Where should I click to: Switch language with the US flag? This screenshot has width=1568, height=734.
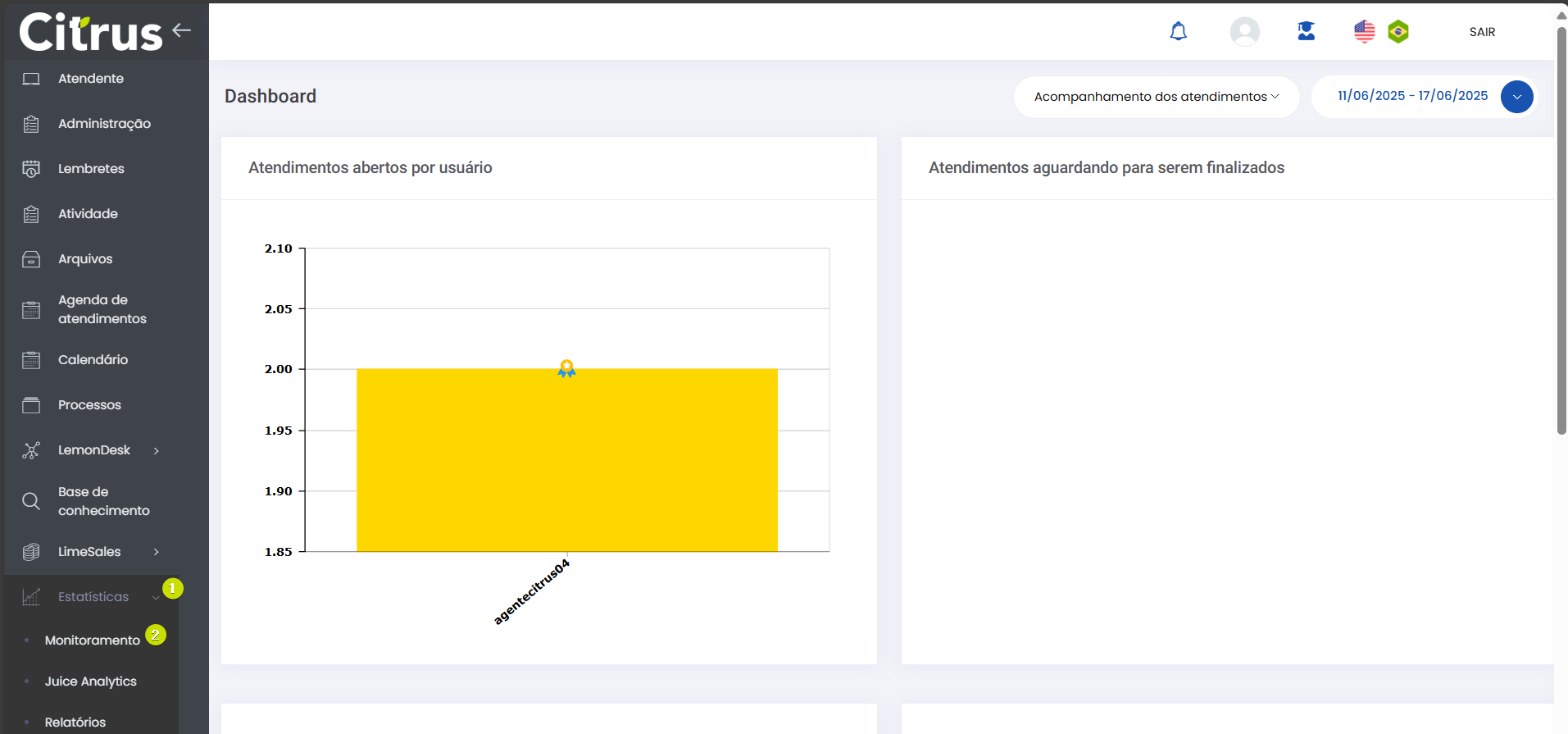pyautogui.click(x=1364, y=32)
